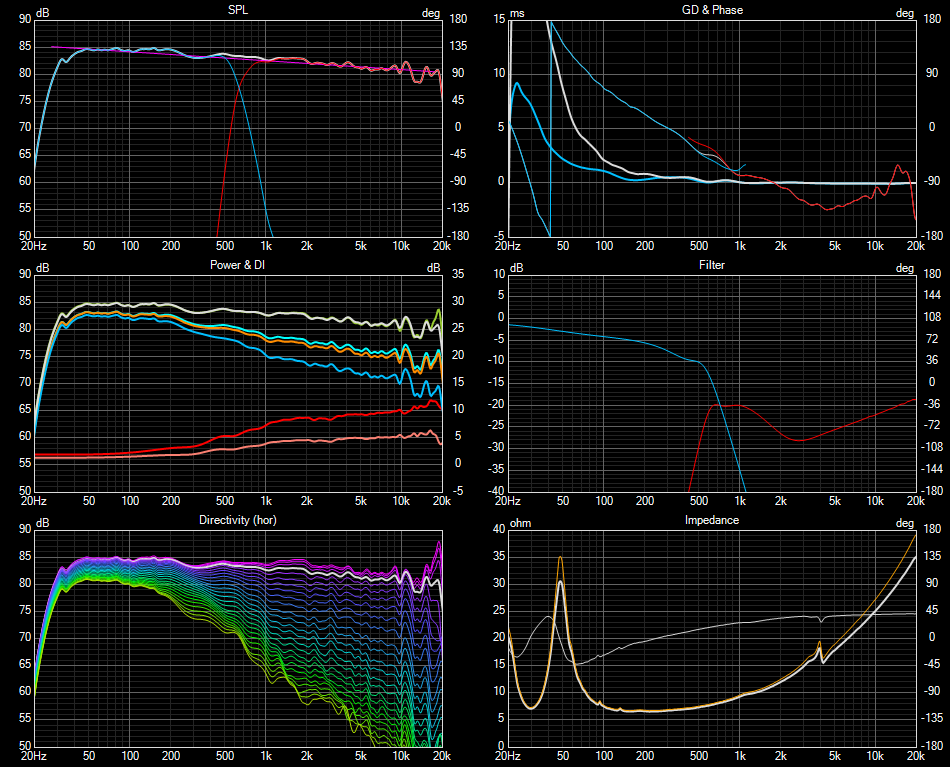Click the "GD & Phase" chart title
The height and width of the screenshot is (767, 950).
click(x=712, y=10)
